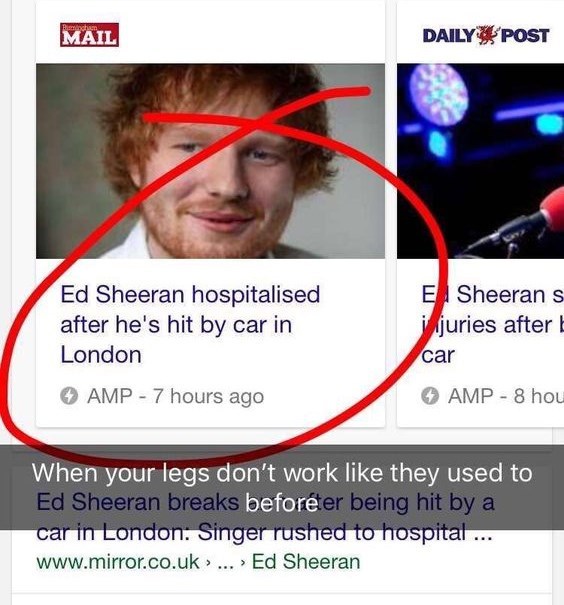Click AMP lightning icon under Daily Post article
This screenshot has width=564, height=605.
430,396
